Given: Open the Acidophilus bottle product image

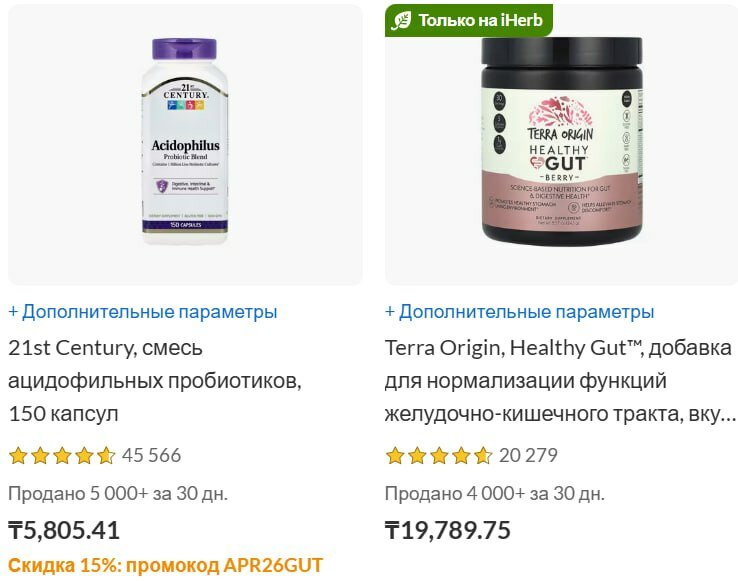Looking at the screenshot, I should (x=185, y=141).
